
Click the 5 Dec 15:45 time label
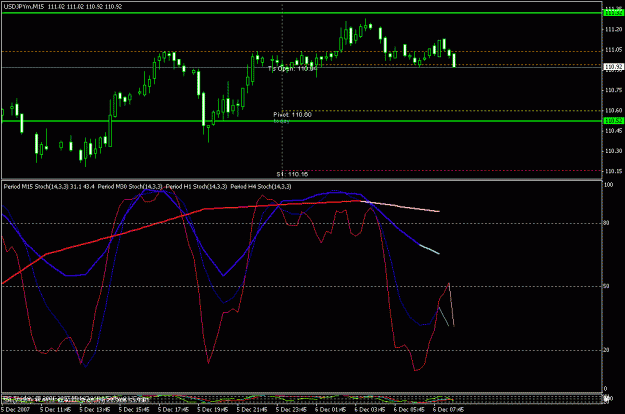134,410
